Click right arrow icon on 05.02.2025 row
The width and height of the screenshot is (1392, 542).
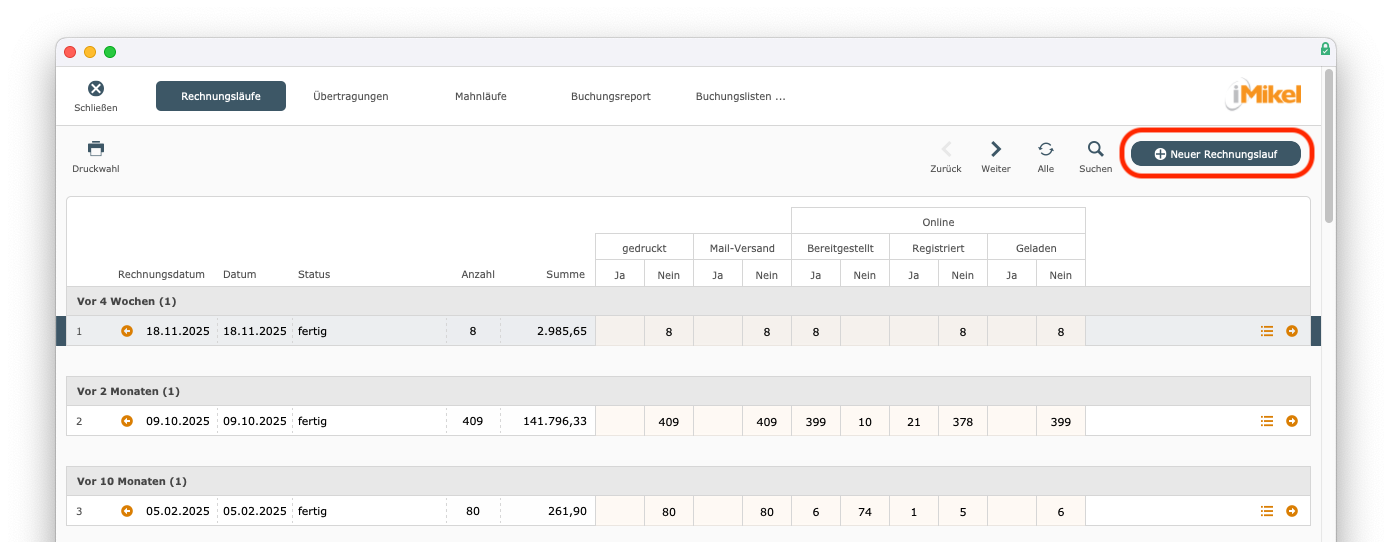coord(1292,511)
